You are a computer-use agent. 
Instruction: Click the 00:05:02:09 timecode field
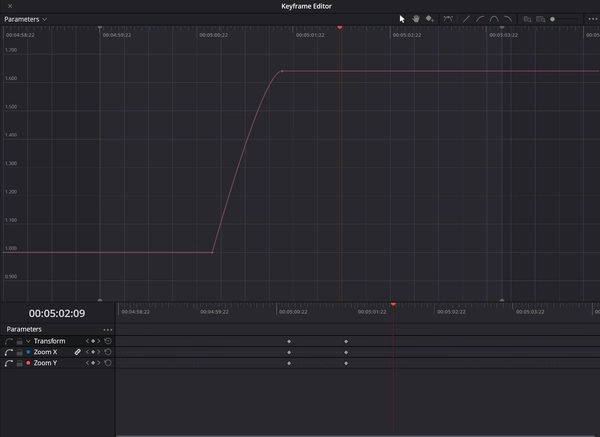point(57,313)
